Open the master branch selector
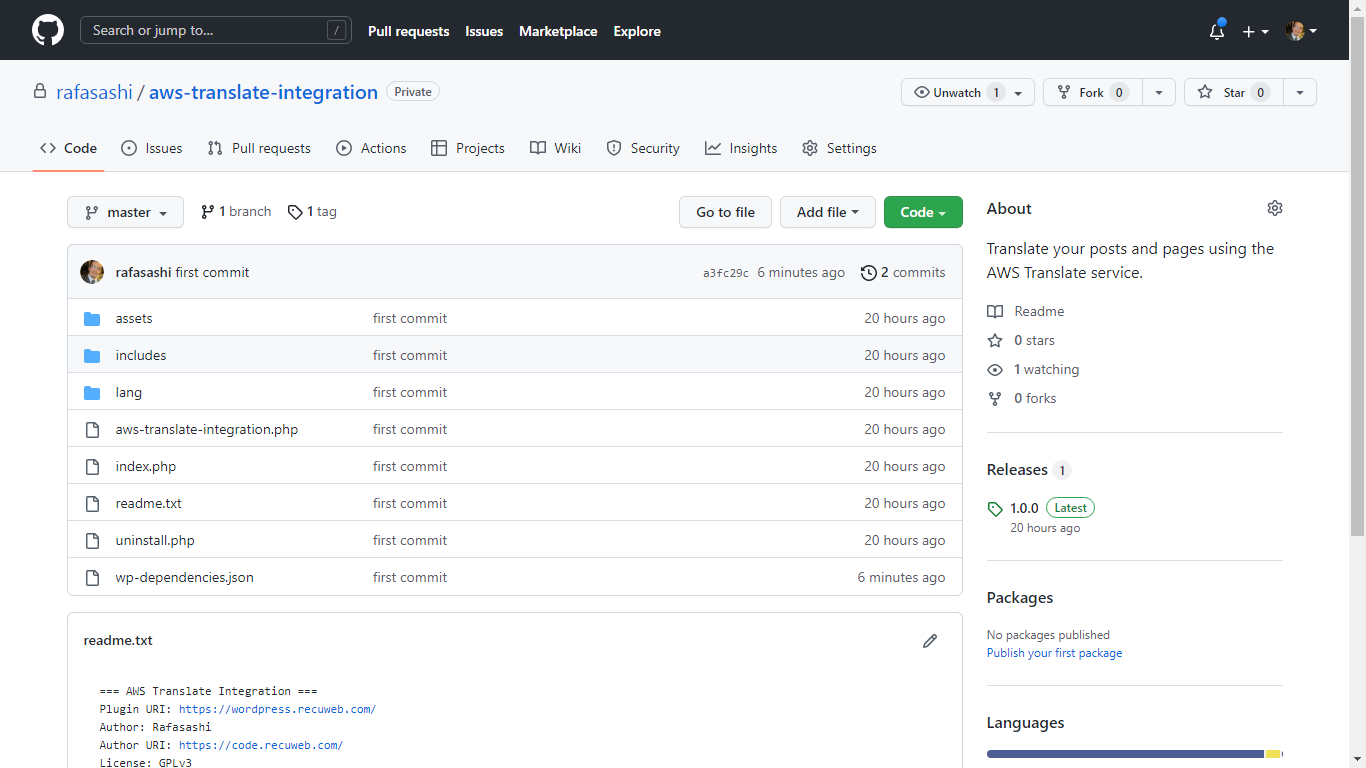Screen dimensions: 1366x768 (125, 212)
